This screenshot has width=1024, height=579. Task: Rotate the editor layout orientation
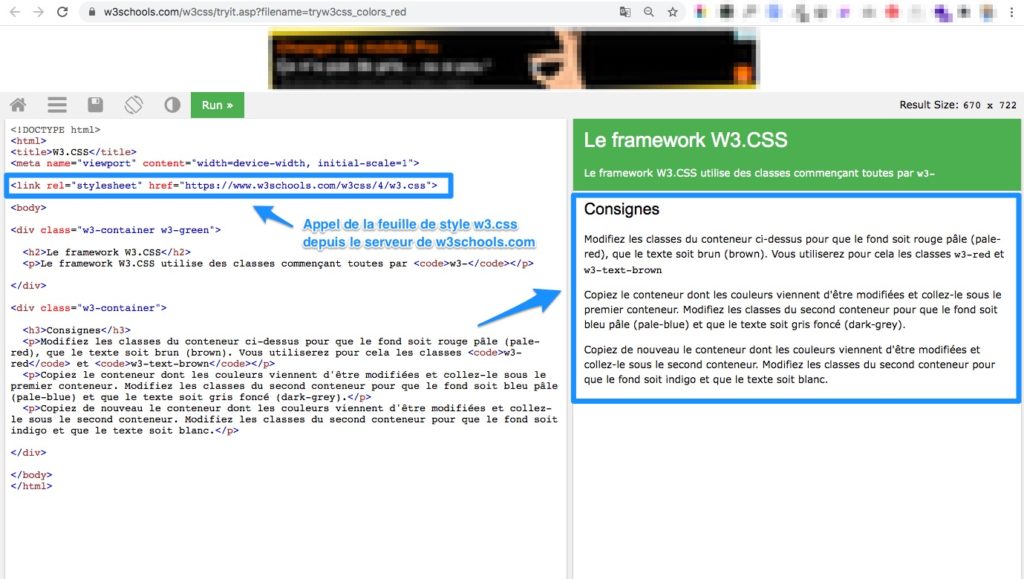point(133,104)
